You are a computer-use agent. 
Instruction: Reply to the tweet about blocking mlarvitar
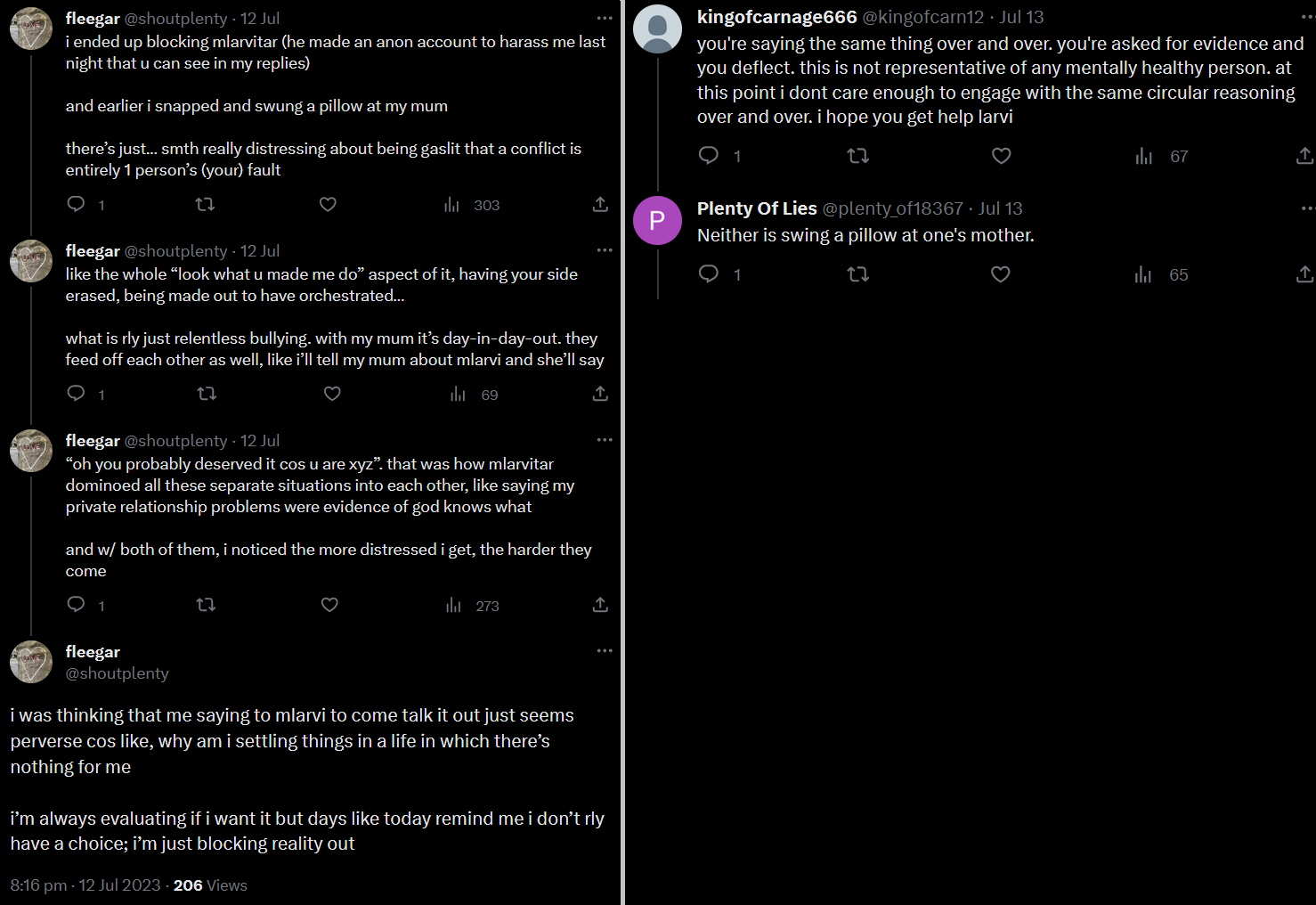click(x=77, y=205)
